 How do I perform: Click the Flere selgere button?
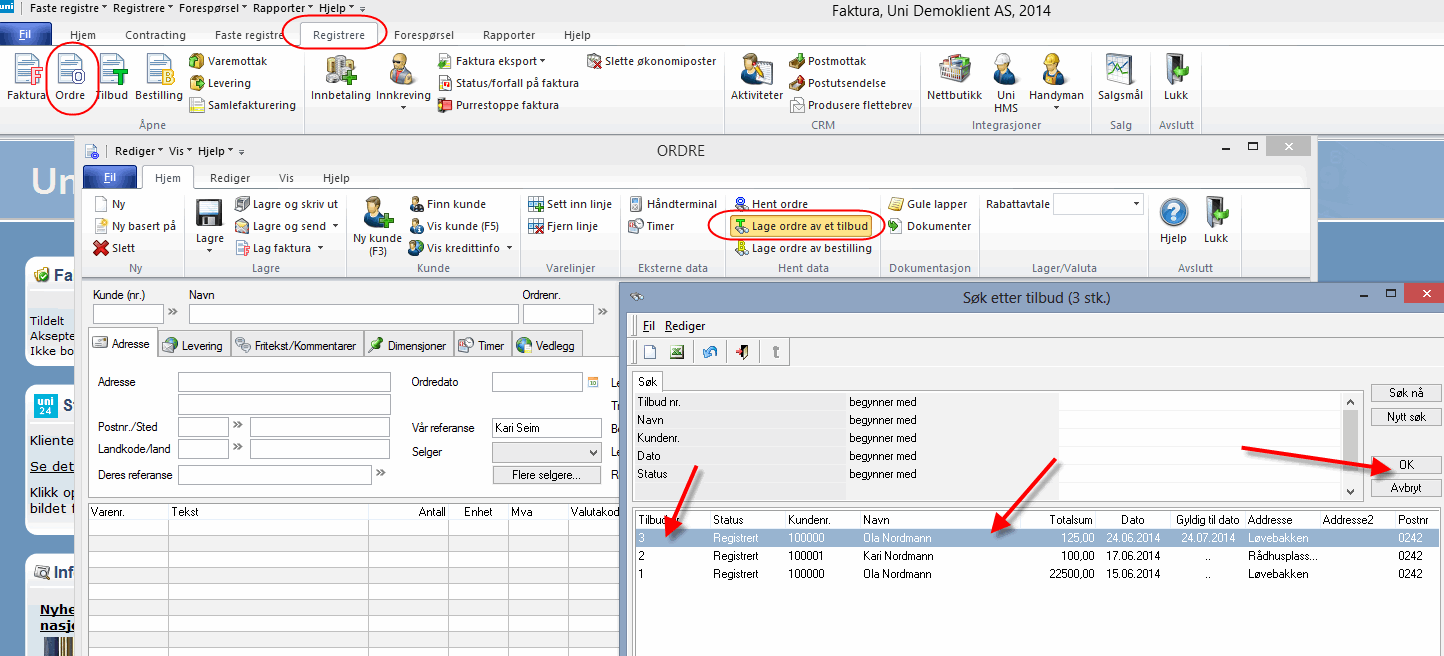coord(546,475)
